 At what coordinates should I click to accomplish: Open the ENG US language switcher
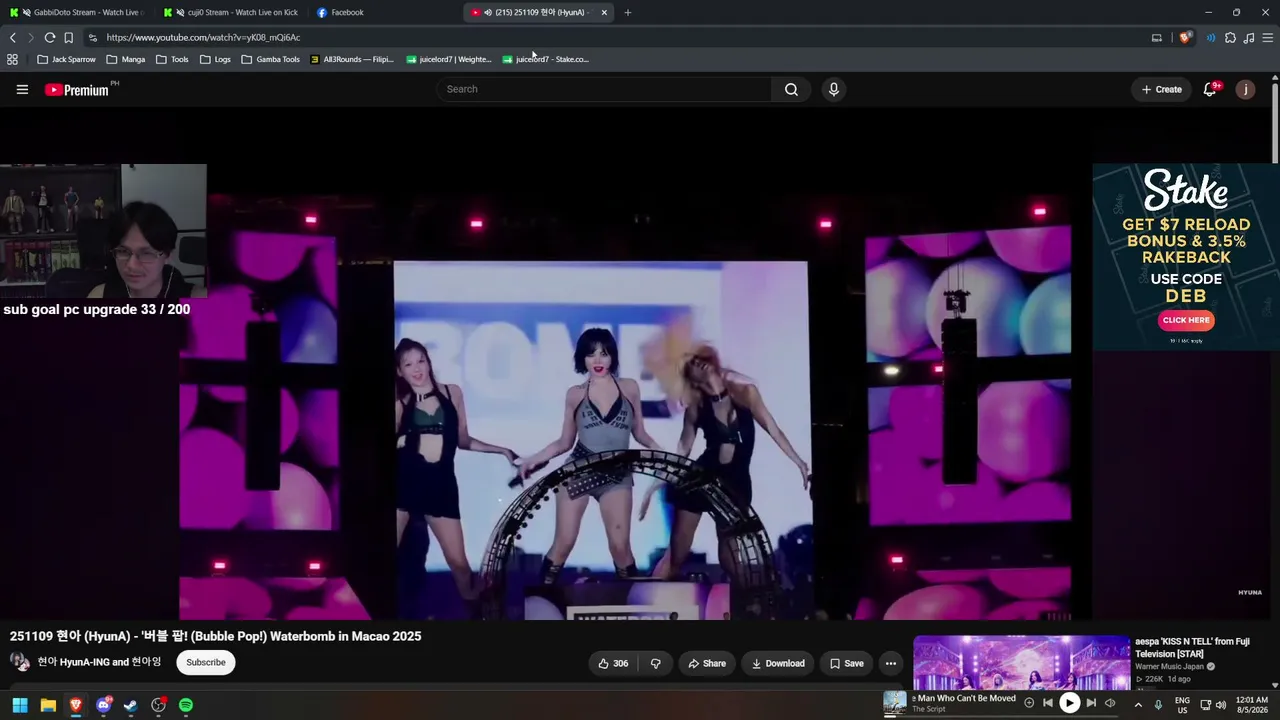[x=1182, y=705]
